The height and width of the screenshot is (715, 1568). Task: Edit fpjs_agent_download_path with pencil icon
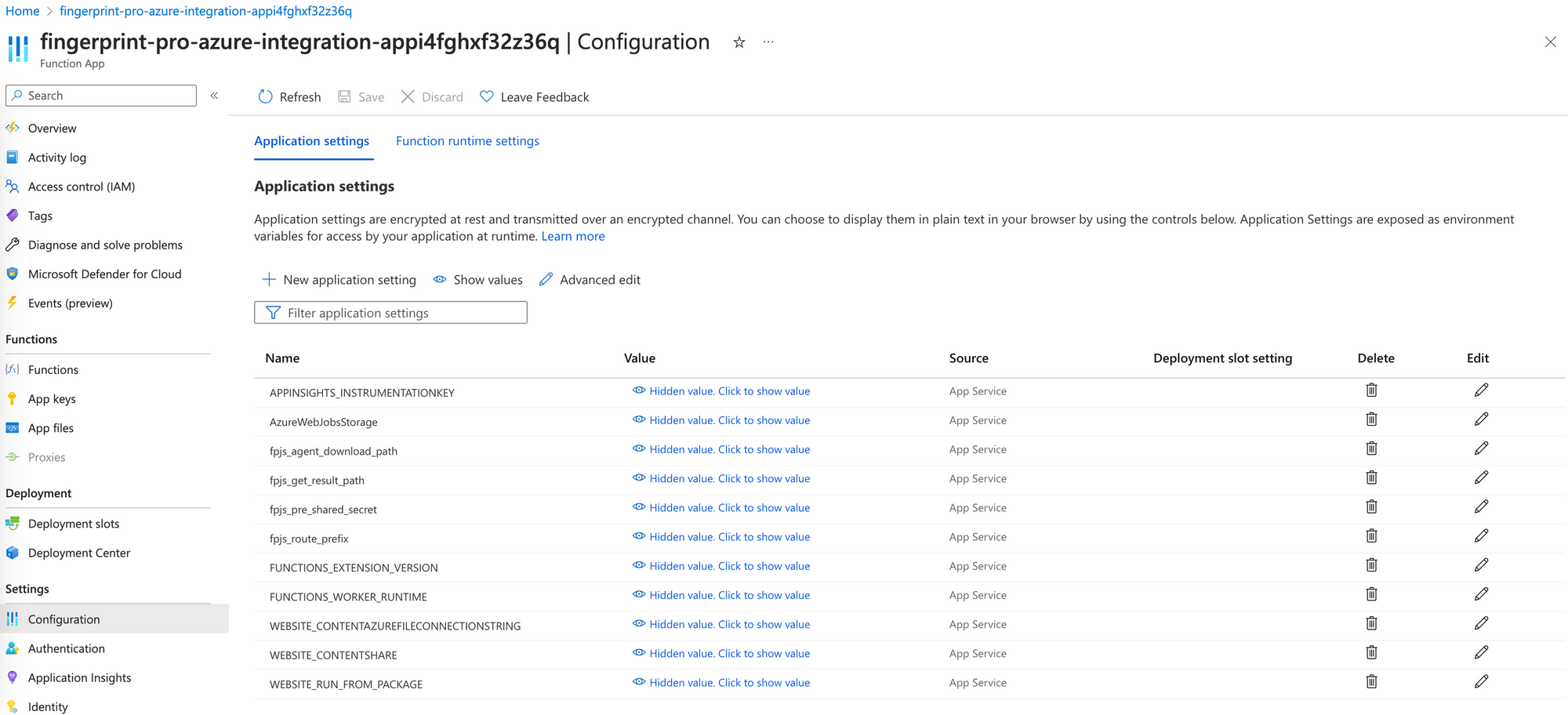[1481, 448]
